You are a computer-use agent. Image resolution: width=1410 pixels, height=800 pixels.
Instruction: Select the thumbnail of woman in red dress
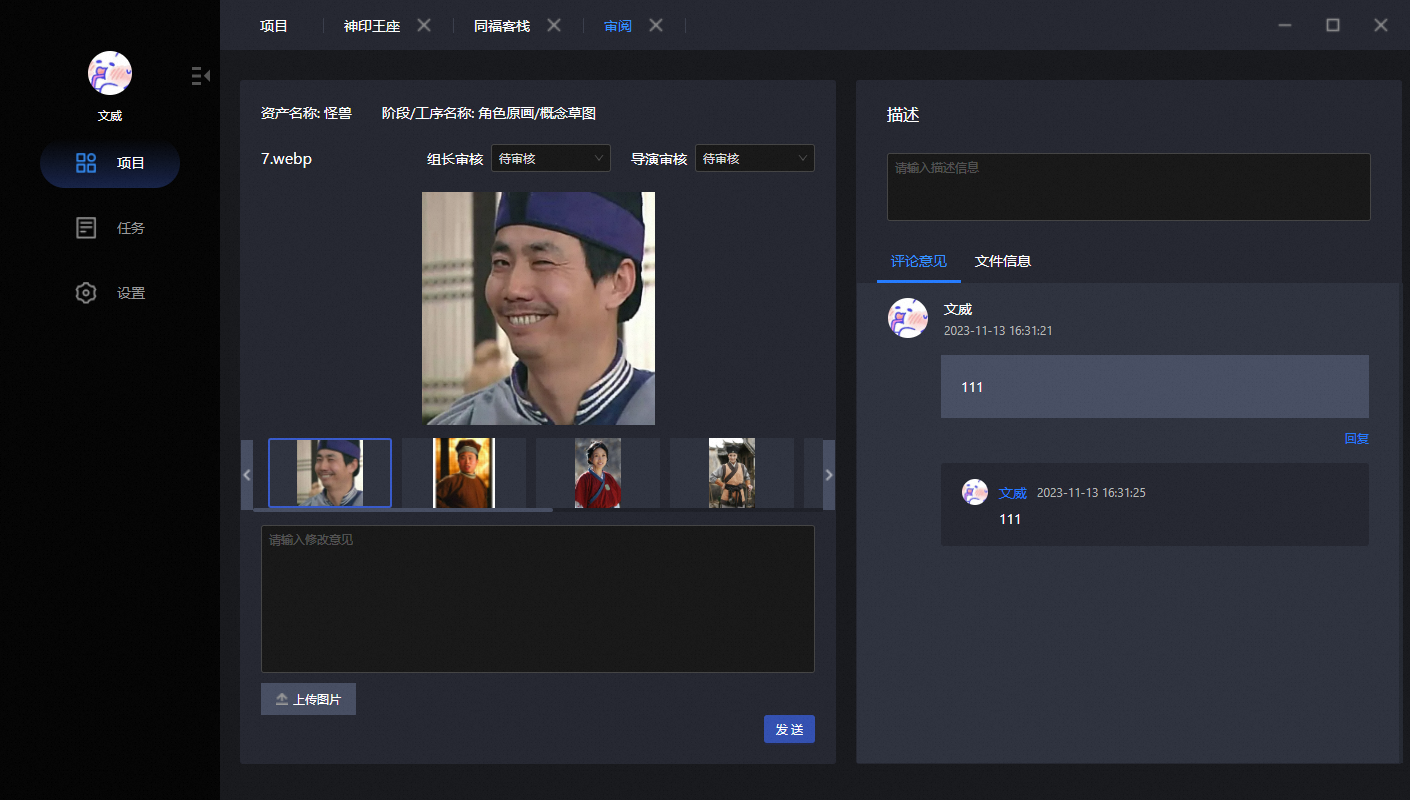click(598, 473)
